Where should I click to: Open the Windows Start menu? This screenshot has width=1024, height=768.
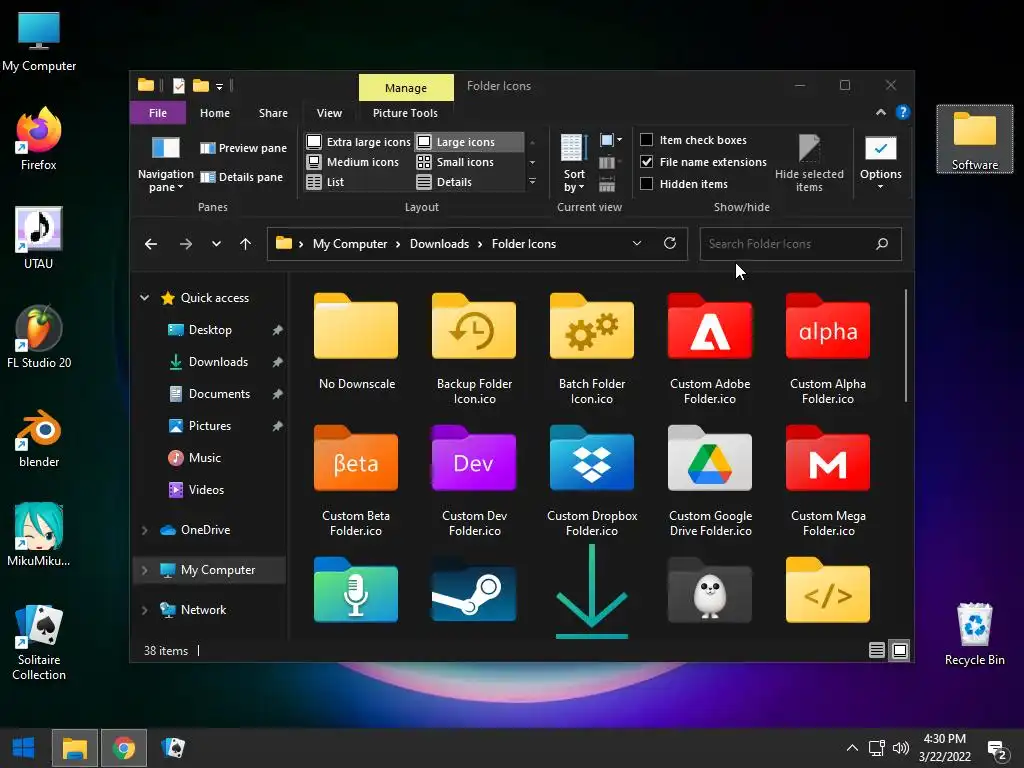coord(24,748)
